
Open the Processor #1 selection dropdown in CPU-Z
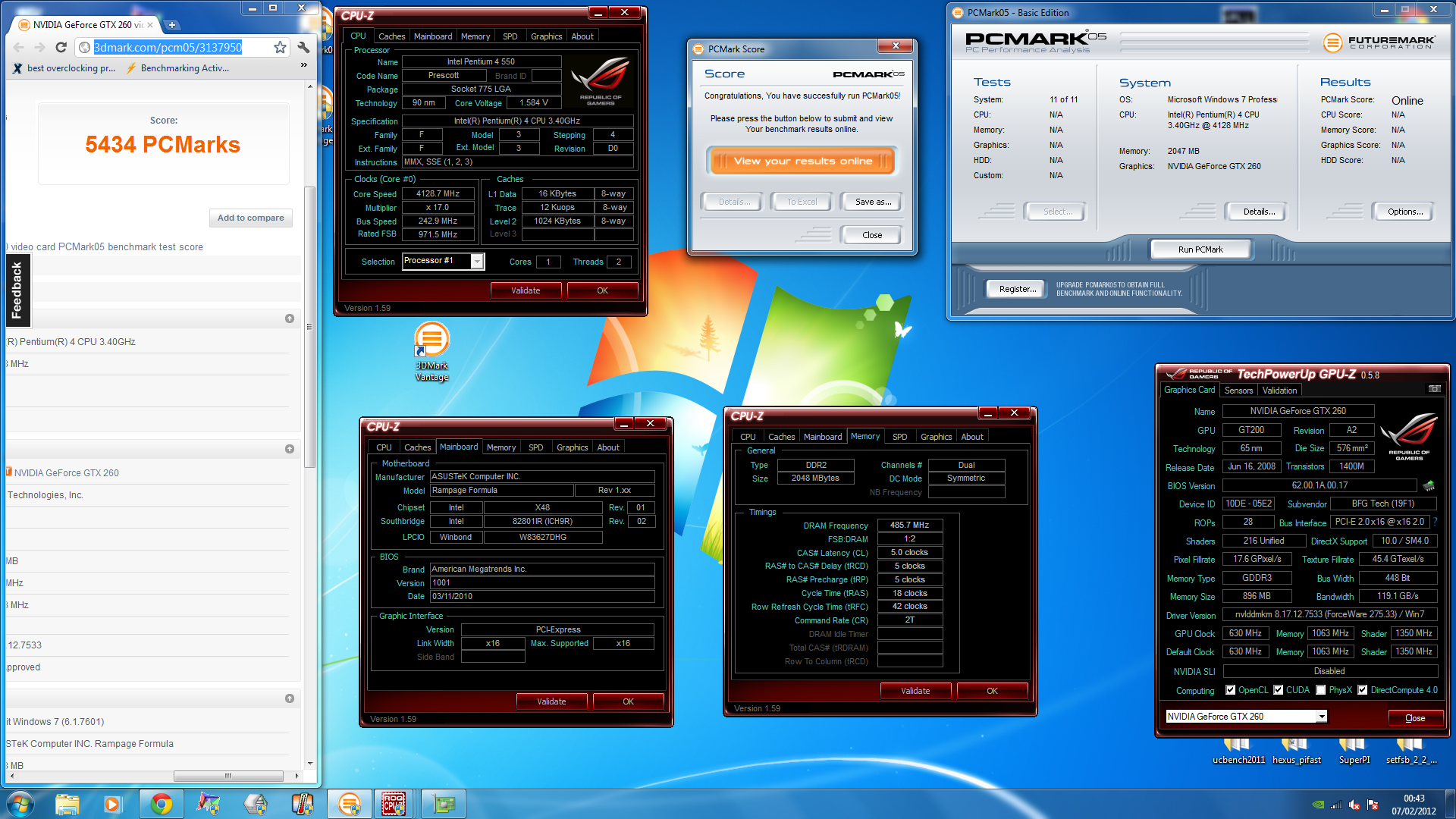click(477, 262)
